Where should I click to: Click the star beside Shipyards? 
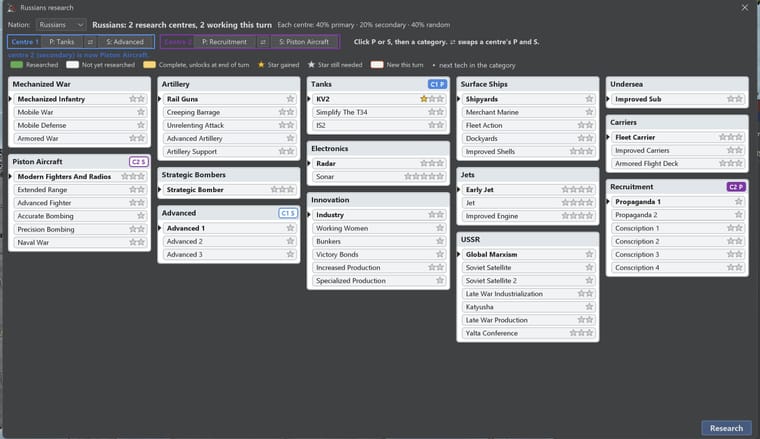pyautogui.click(x=589, y=99)
